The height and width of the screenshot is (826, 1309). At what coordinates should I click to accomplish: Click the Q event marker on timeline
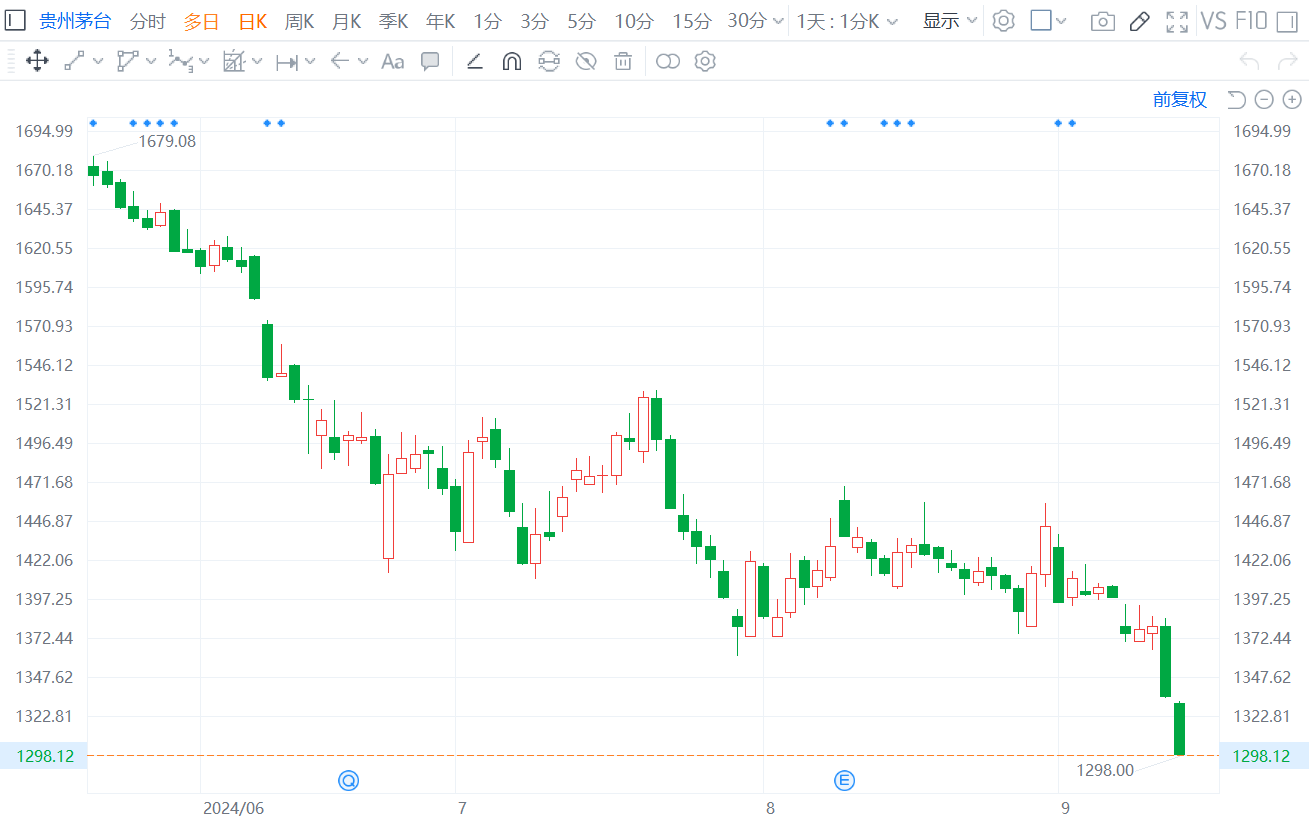pyautogui.click(x=348, y=780)
